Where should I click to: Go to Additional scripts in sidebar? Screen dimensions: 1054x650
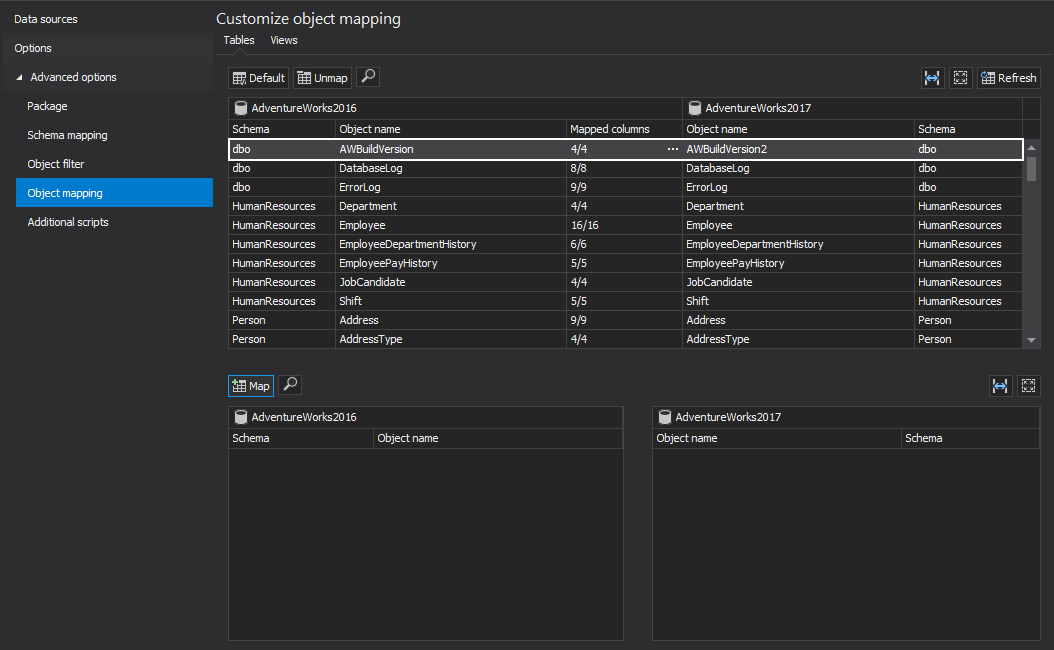coord(68,222)
